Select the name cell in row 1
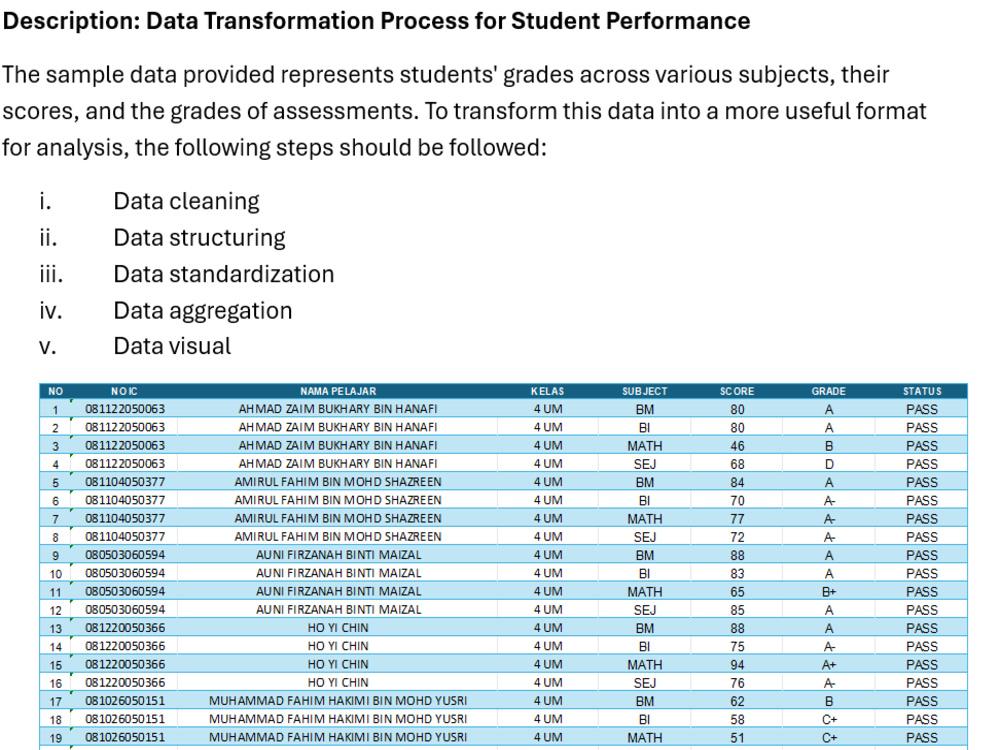Image resolution: width=1000 pixels, height=750 pixels. pyautogui.click(x=338, y=409)
